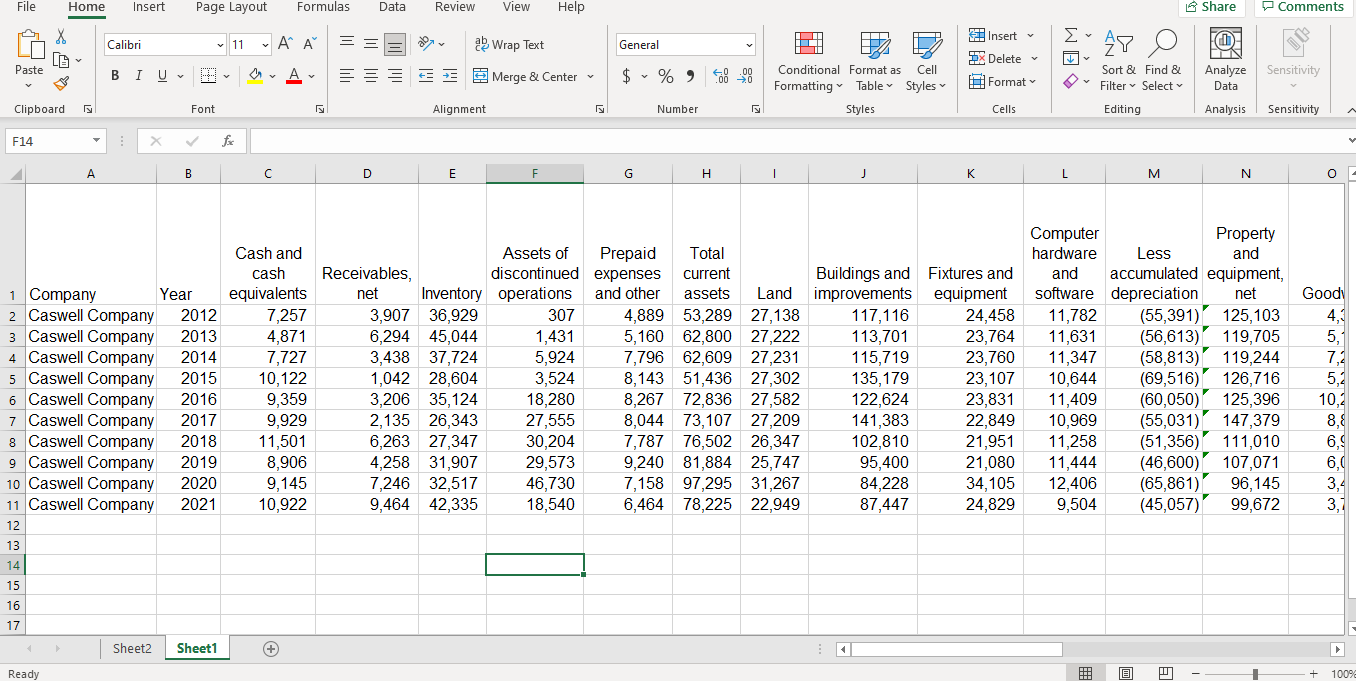Apply Percent Style formatting
1356x681 pixels.
click(665, 75)
